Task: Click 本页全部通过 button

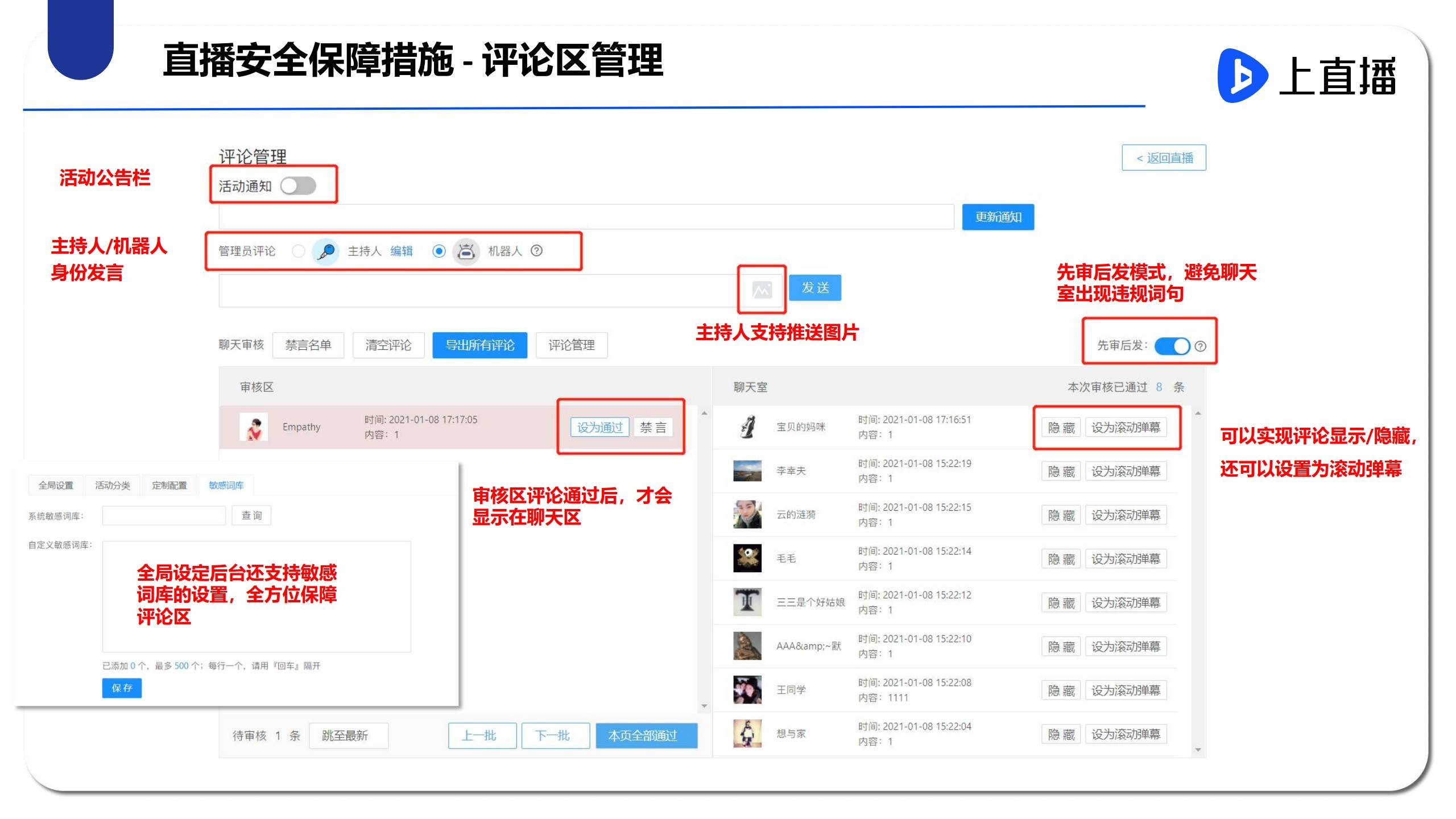Action: click(647, 735)
